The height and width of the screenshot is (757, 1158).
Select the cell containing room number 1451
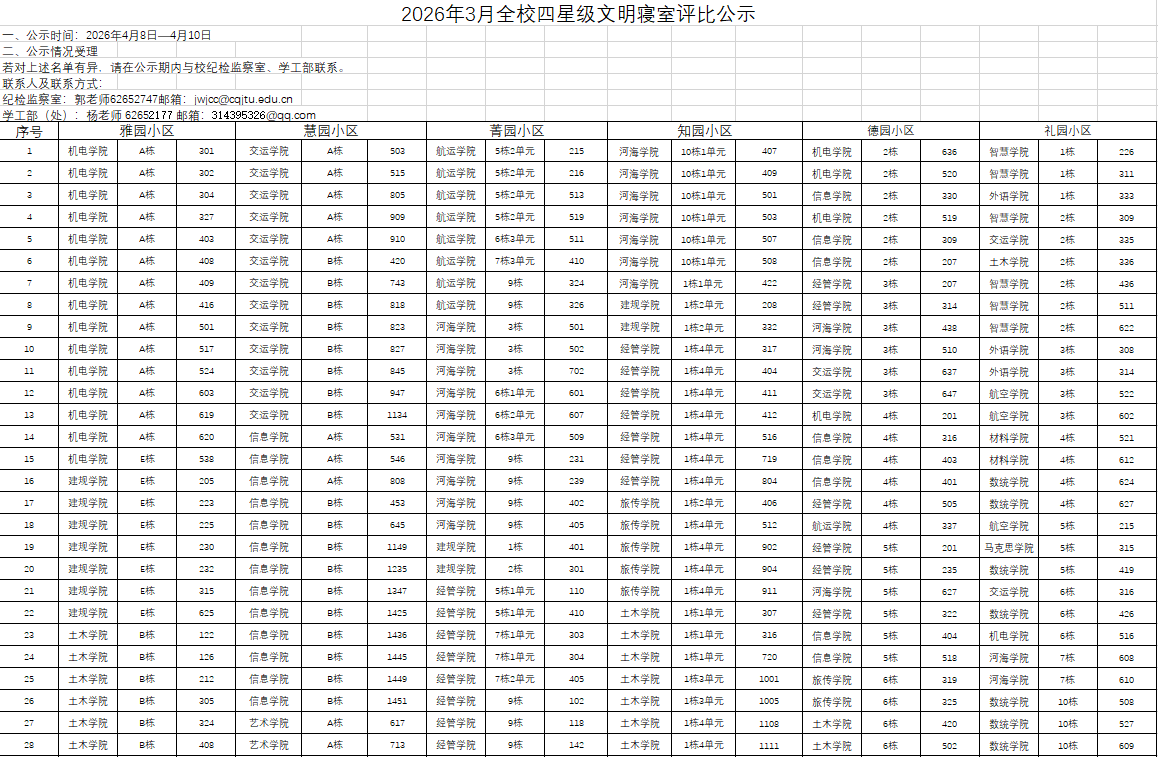[x=397, y=701]
